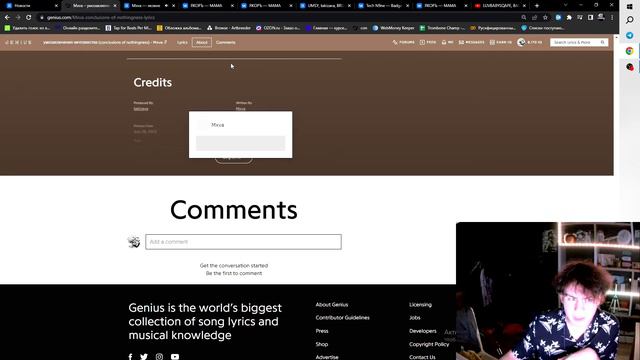
Task: Click the producer name under Produced By
Action: click(x=141, y=109)
